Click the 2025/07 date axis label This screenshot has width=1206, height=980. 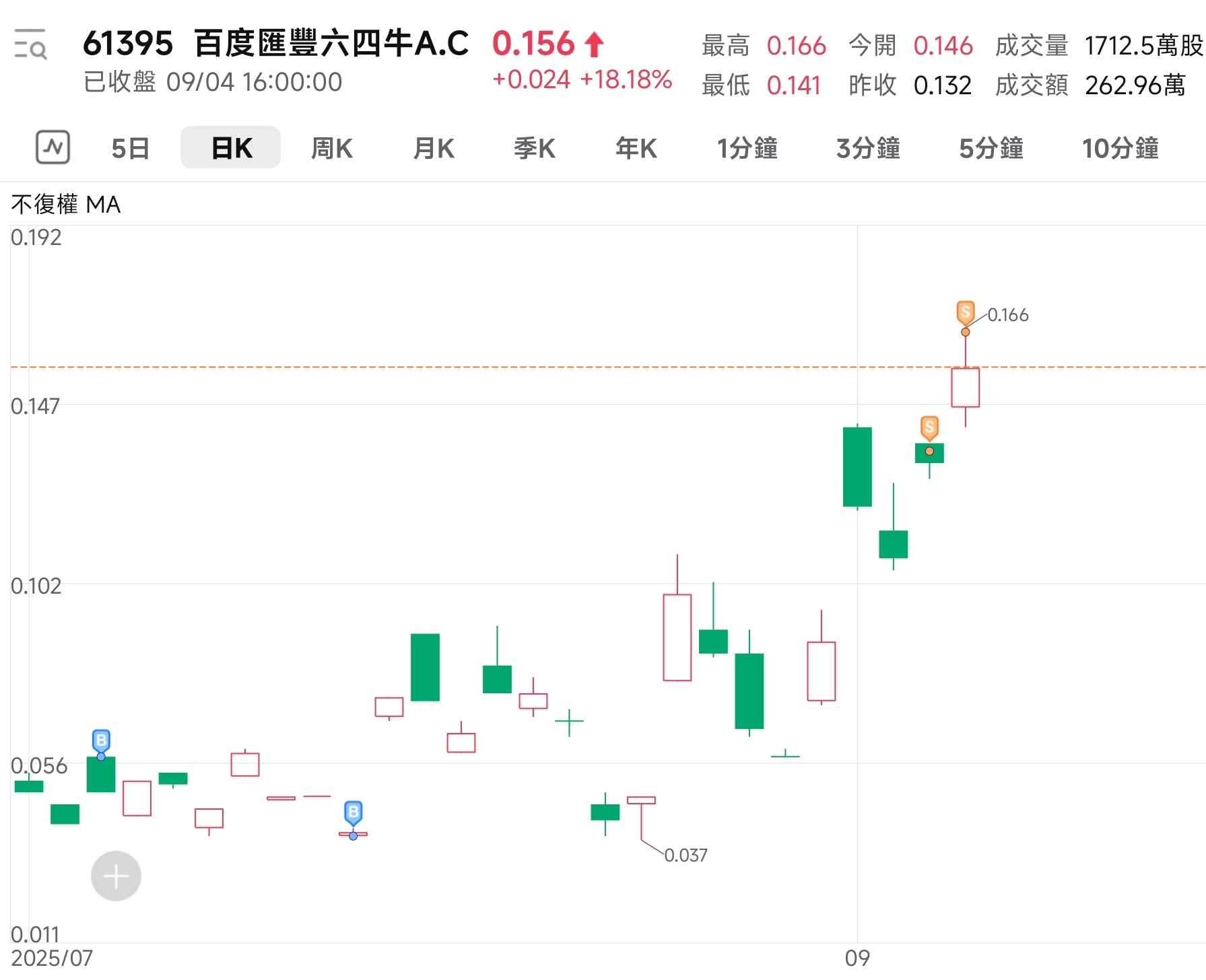tap(52, 958)
